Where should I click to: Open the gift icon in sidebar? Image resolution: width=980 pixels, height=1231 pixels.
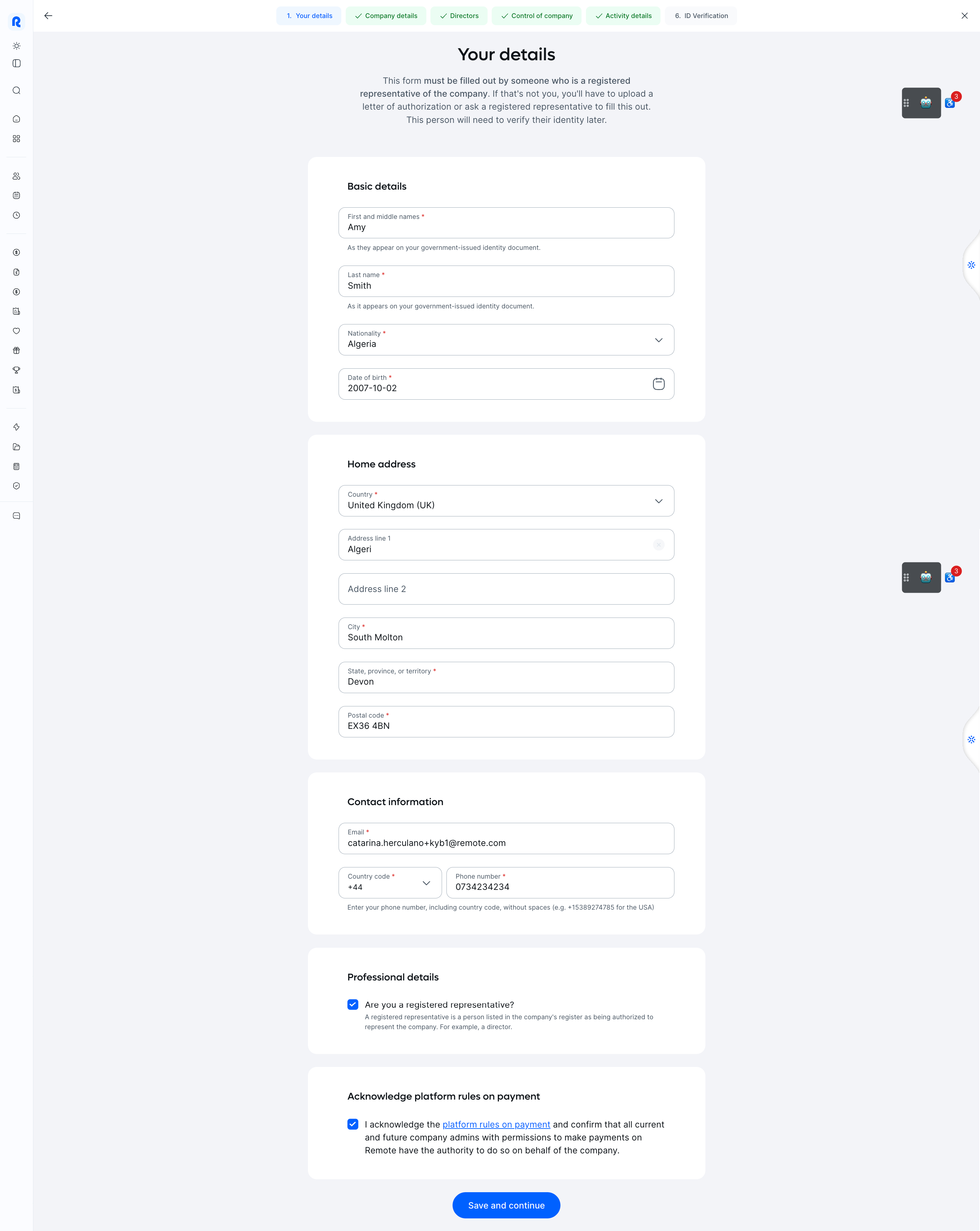[x=17, y=351]
